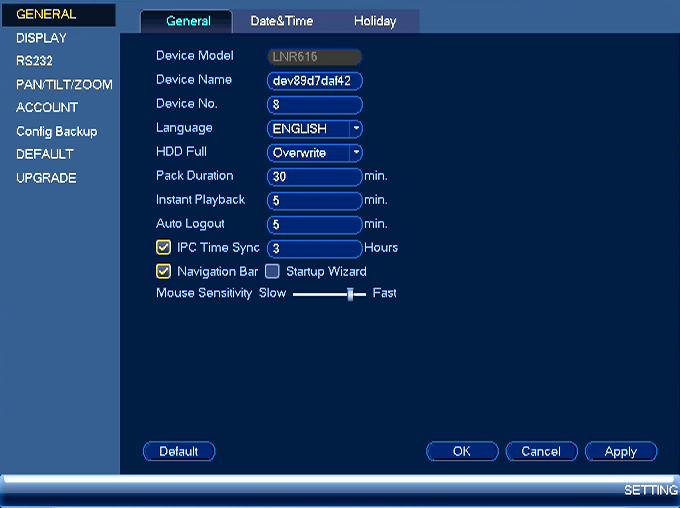The image size is (680, 508).
Task: Switch to the General tab
Action: pyautogui.click(x=187, y=21)
